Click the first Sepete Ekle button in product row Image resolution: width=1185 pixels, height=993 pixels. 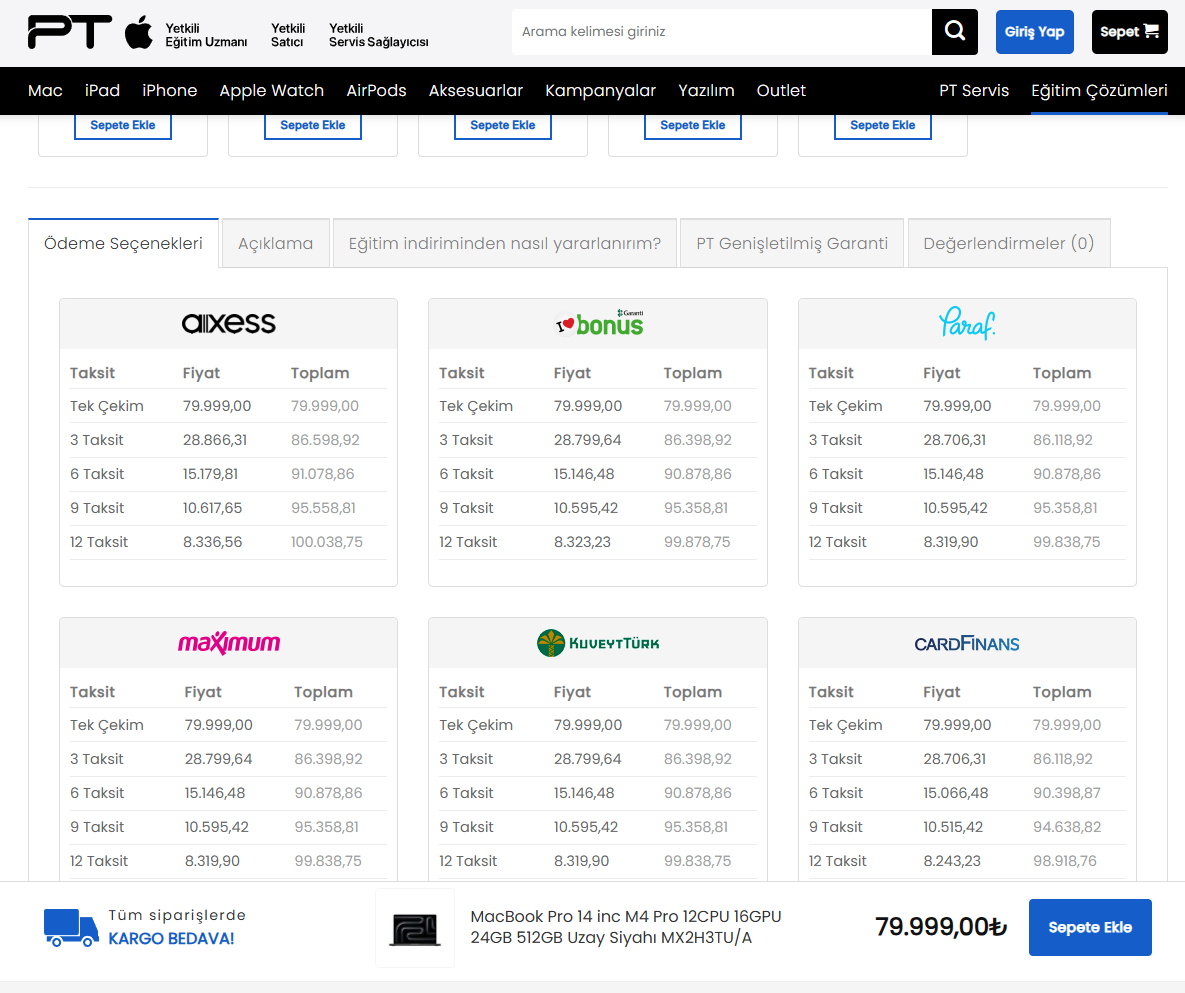tap(122, 125)
